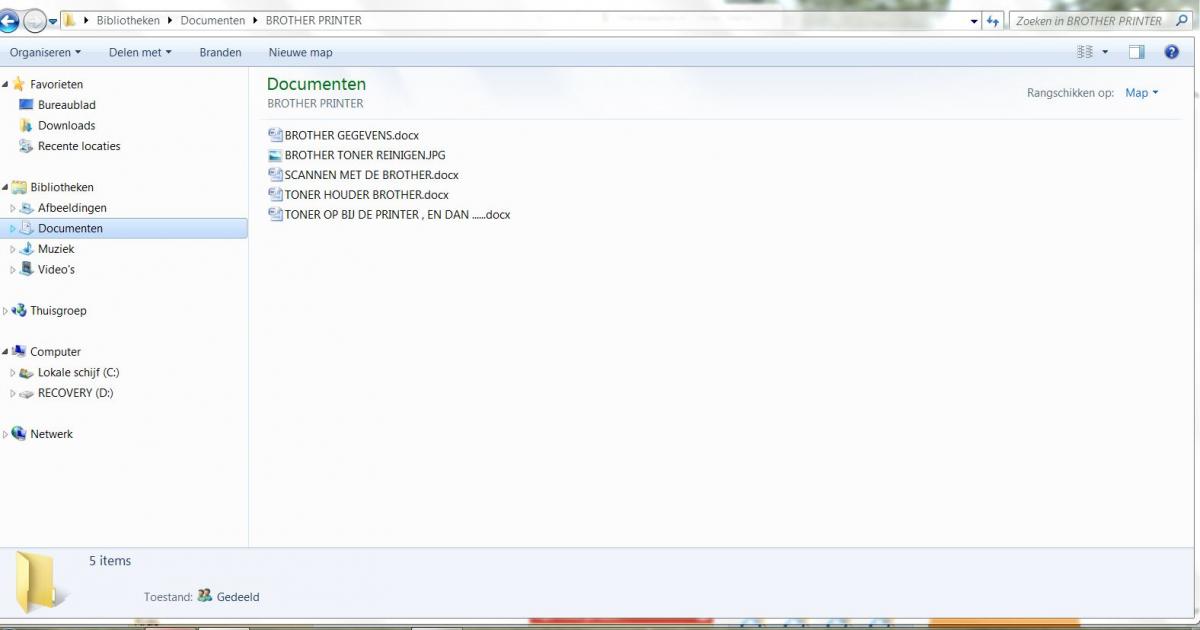Click the Branden toolbar button

(220, 52)
